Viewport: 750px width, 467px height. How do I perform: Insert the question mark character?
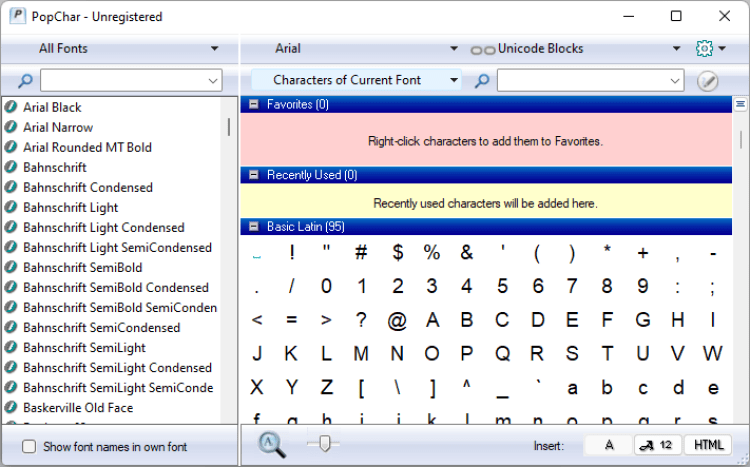click(362, 320)
